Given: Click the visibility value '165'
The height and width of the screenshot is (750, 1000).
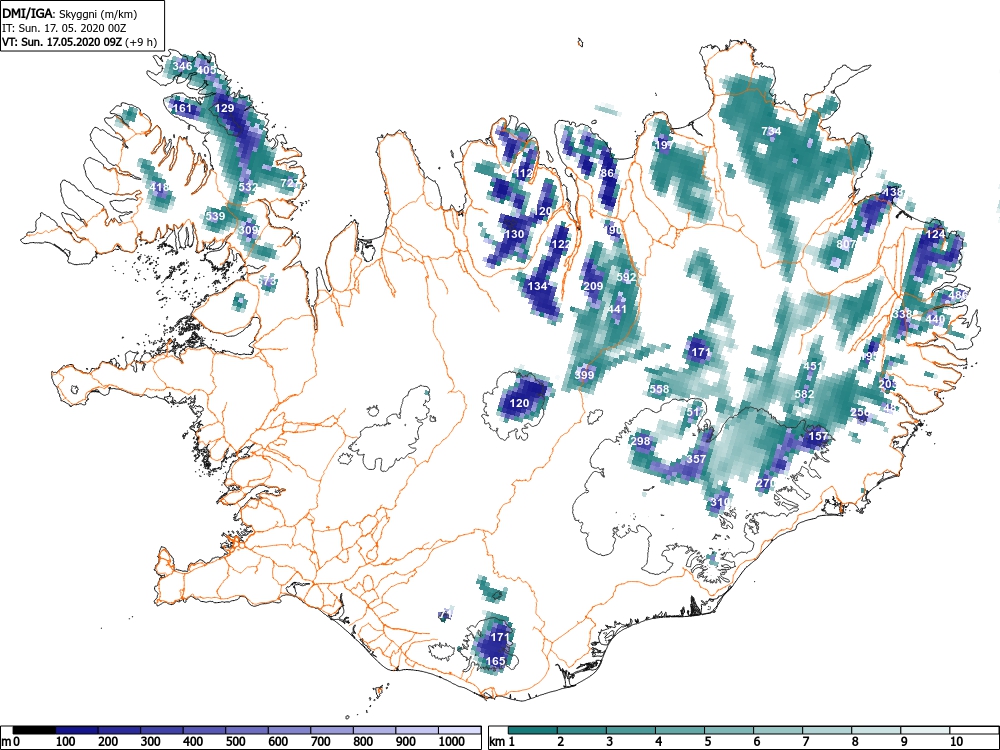Looking at the screenshot, I should pyautogui.click(x=496, y=661).
